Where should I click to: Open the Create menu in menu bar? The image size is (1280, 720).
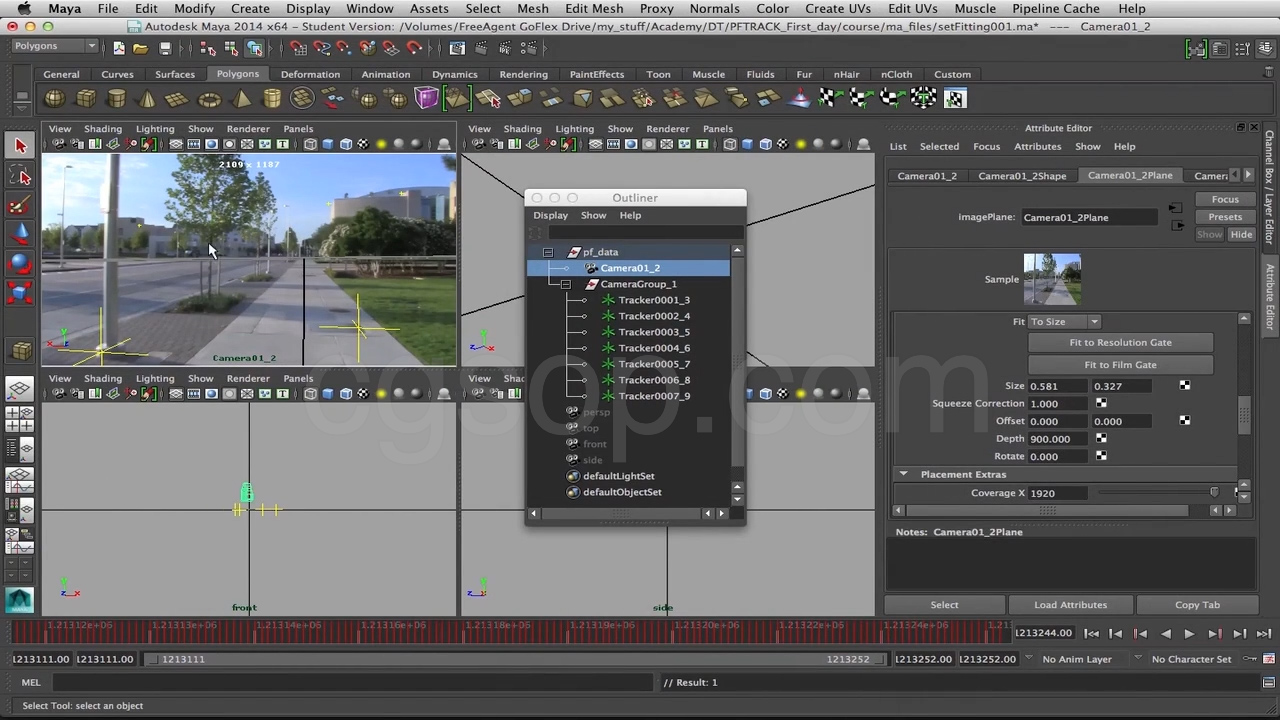click(x=250, y=8)
